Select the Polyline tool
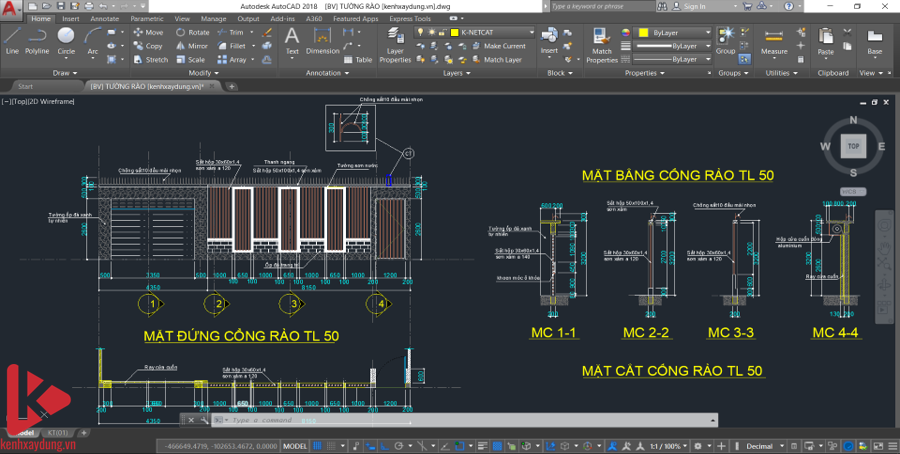900x454 pixels. (37, 40)
